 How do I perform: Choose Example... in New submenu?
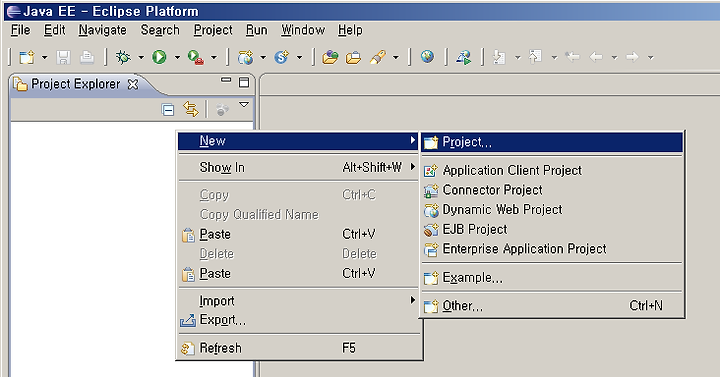[x=552, y=278]
